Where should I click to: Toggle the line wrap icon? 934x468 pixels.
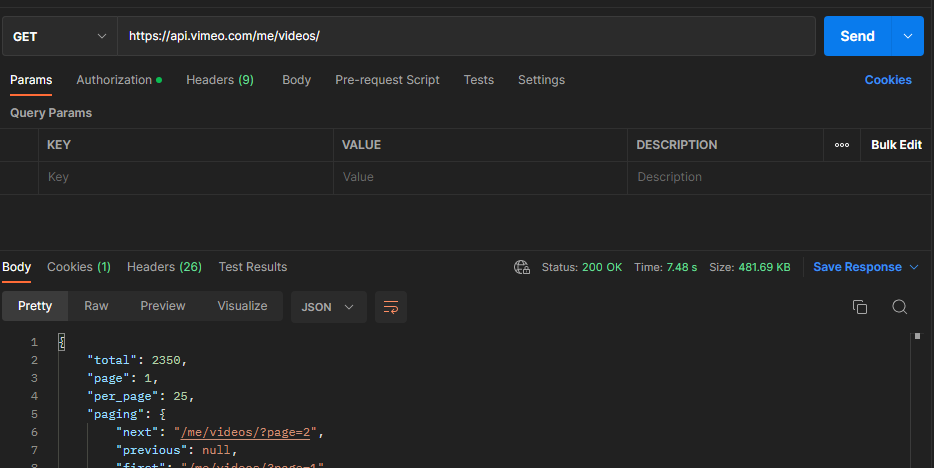[x=391, y=307]
